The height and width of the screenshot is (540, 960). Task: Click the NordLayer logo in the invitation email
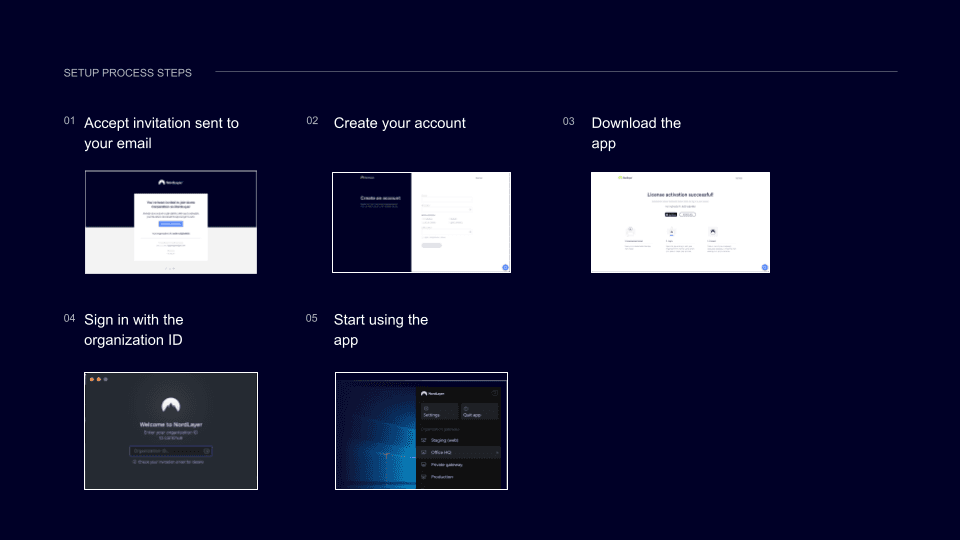[170, 182]
